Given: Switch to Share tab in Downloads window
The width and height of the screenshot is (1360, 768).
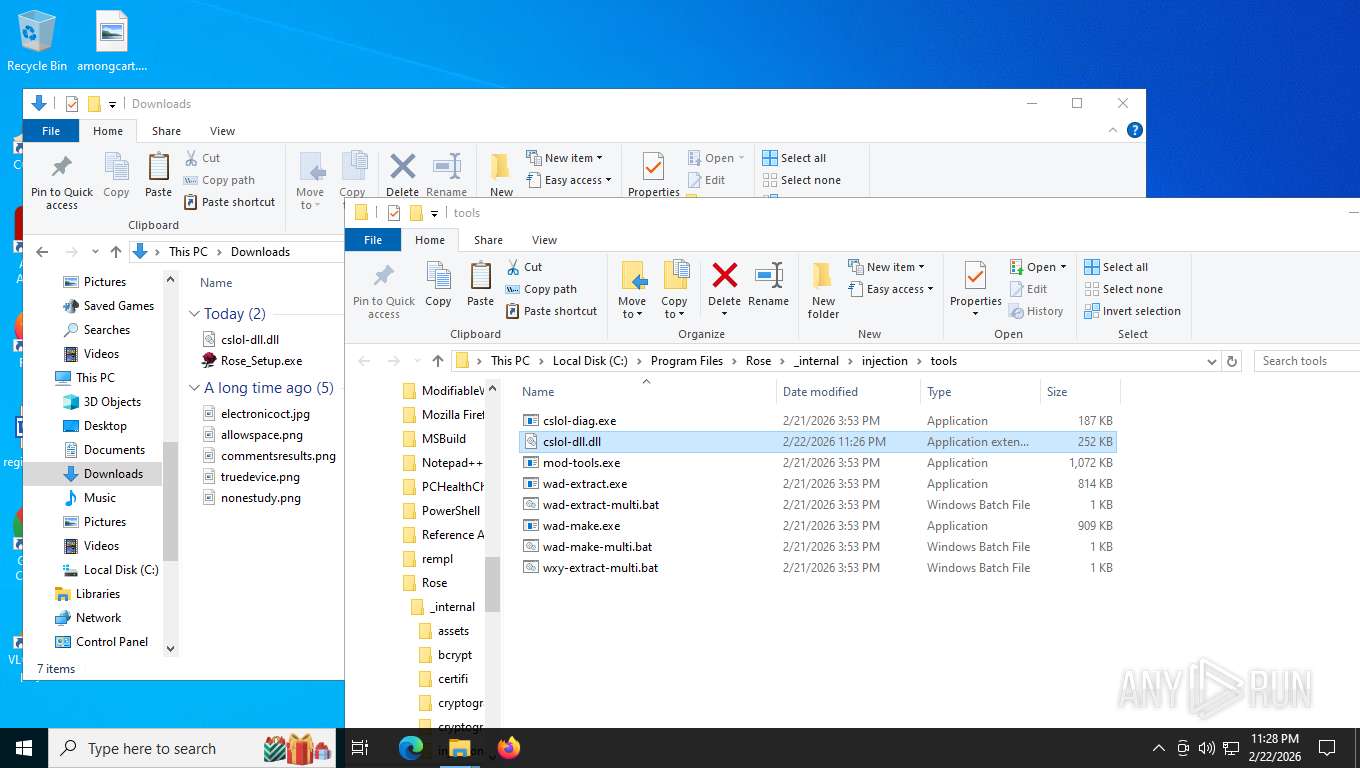Looking at the screenshot, I should pos(166,131).
